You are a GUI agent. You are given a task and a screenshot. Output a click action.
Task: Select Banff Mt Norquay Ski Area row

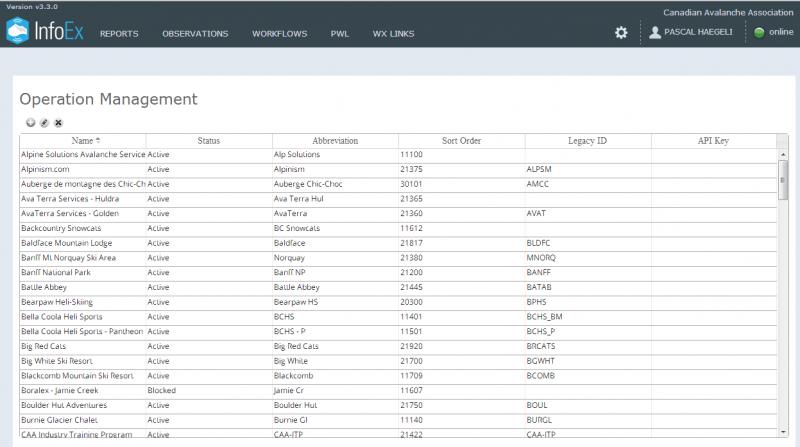pos(398,258)
